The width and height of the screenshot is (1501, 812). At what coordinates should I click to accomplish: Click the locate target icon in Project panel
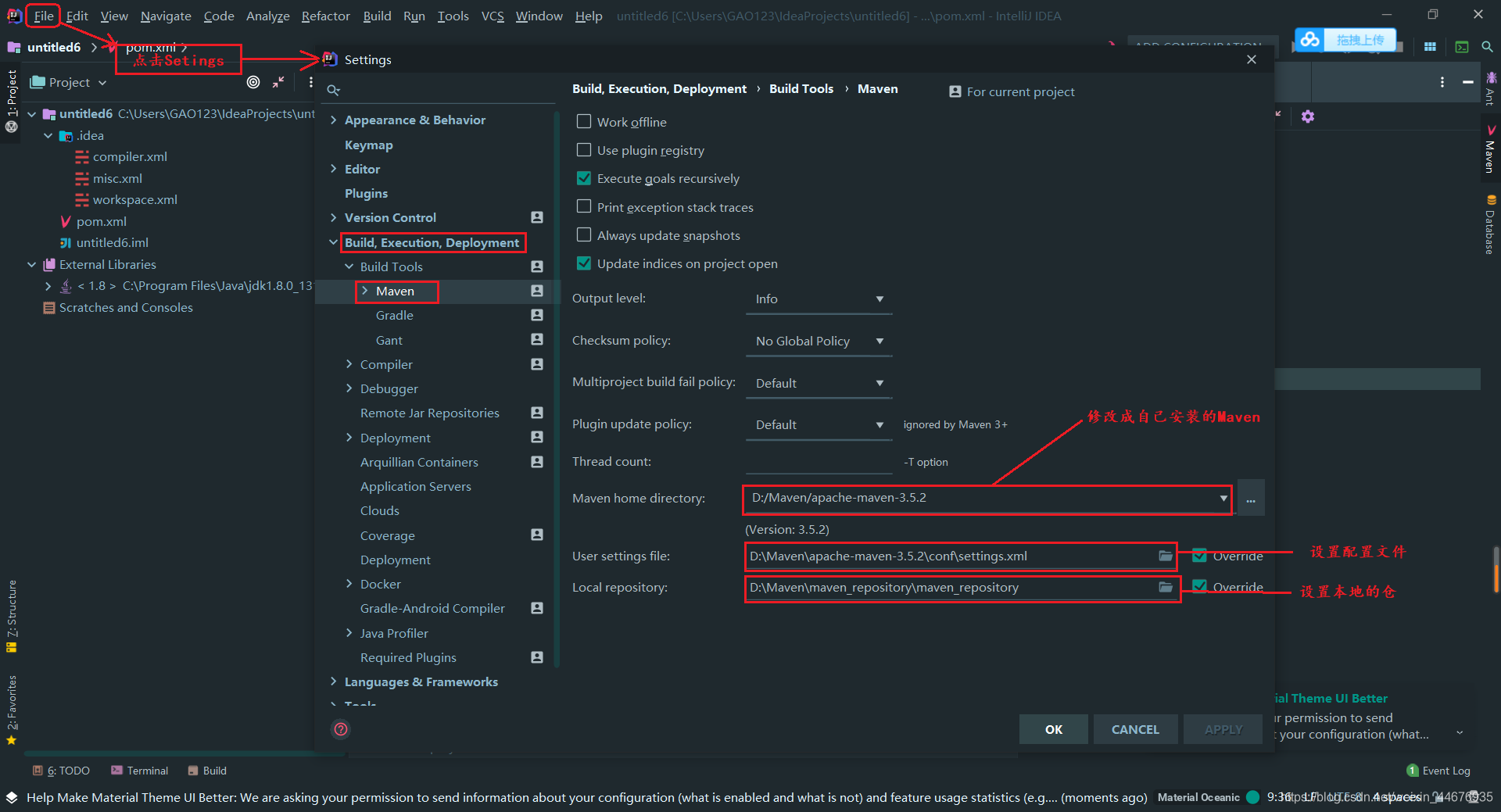[253, 82]
